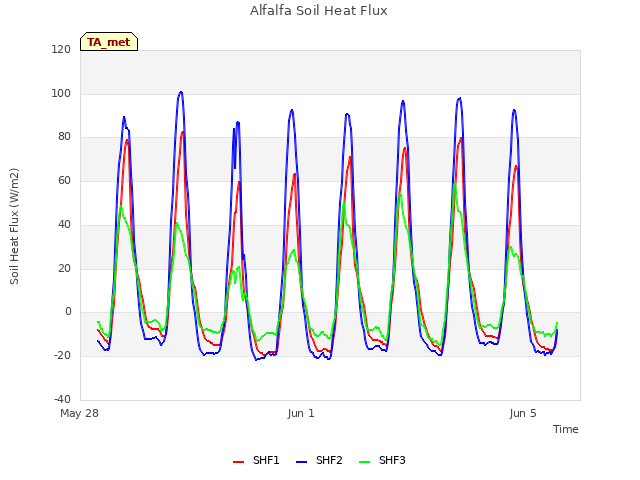Click the 20 y-axis tick label
640x480 pixels.
(x=64, y=269)
